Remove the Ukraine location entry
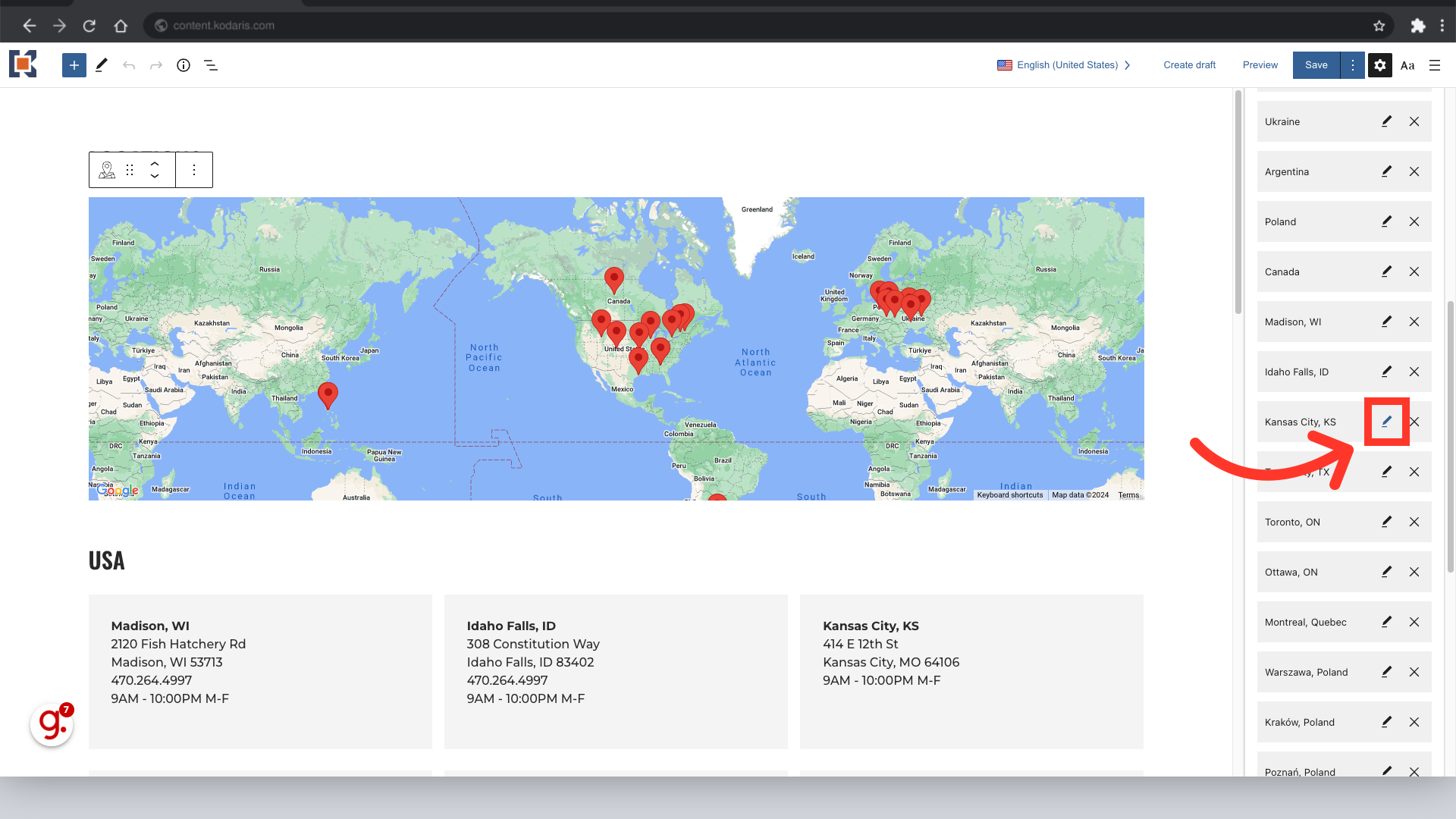Viewport: 1456px width, 819px height. 1414,121
